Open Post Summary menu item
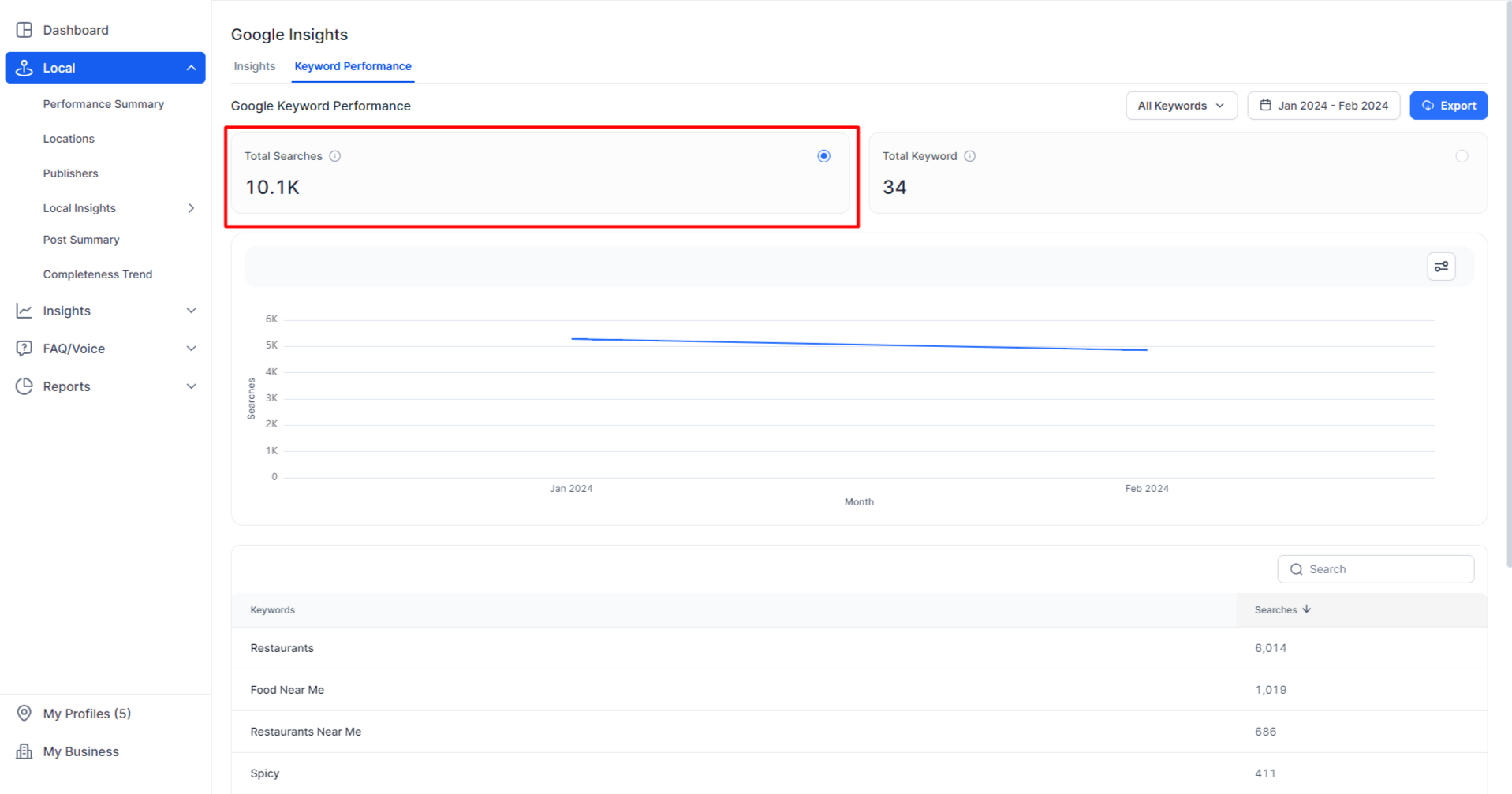Viewport: 1512px width, 794px height. (x=81, y=240)
